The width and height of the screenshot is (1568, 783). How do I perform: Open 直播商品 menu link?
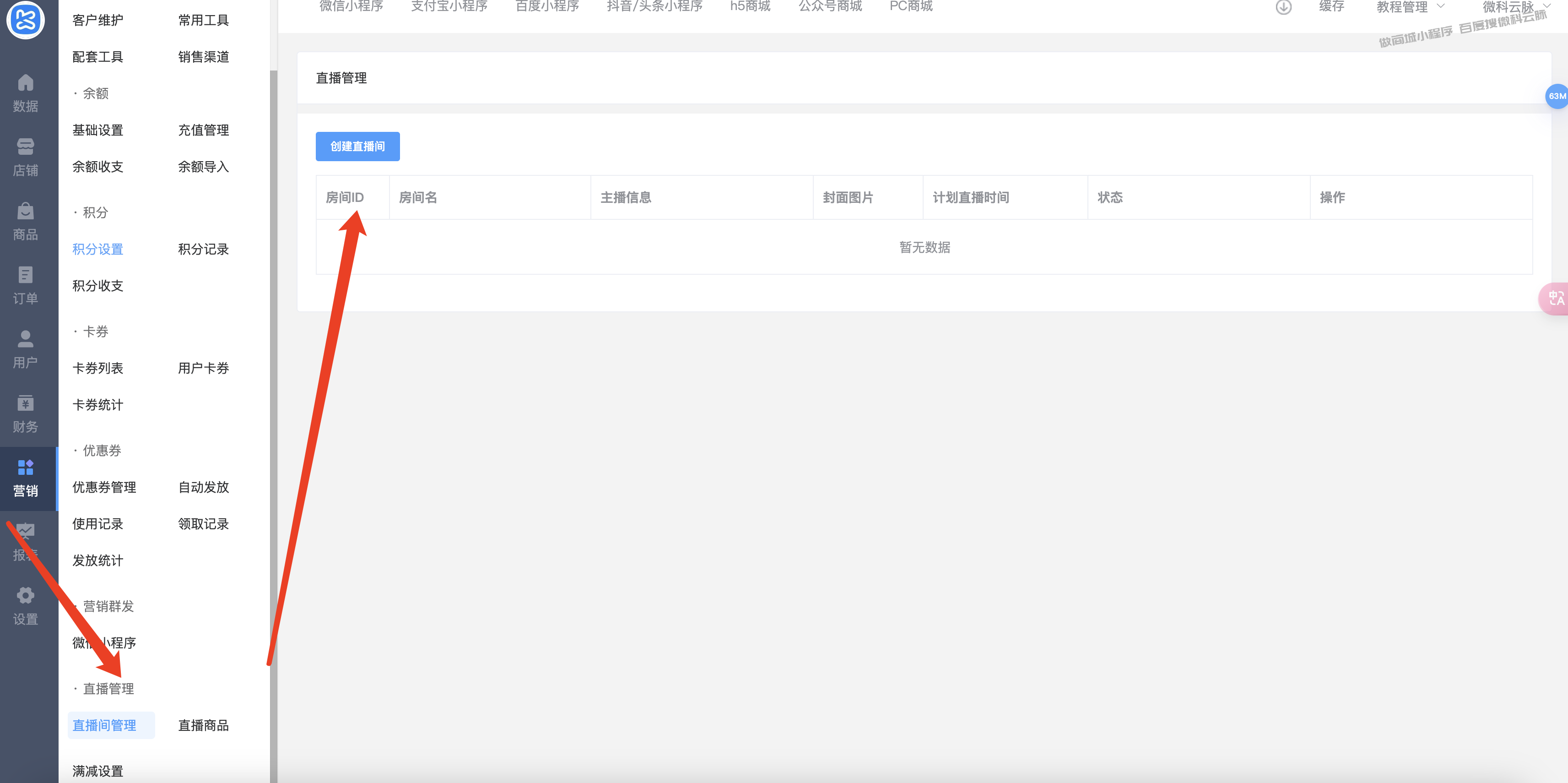point(203,725)
